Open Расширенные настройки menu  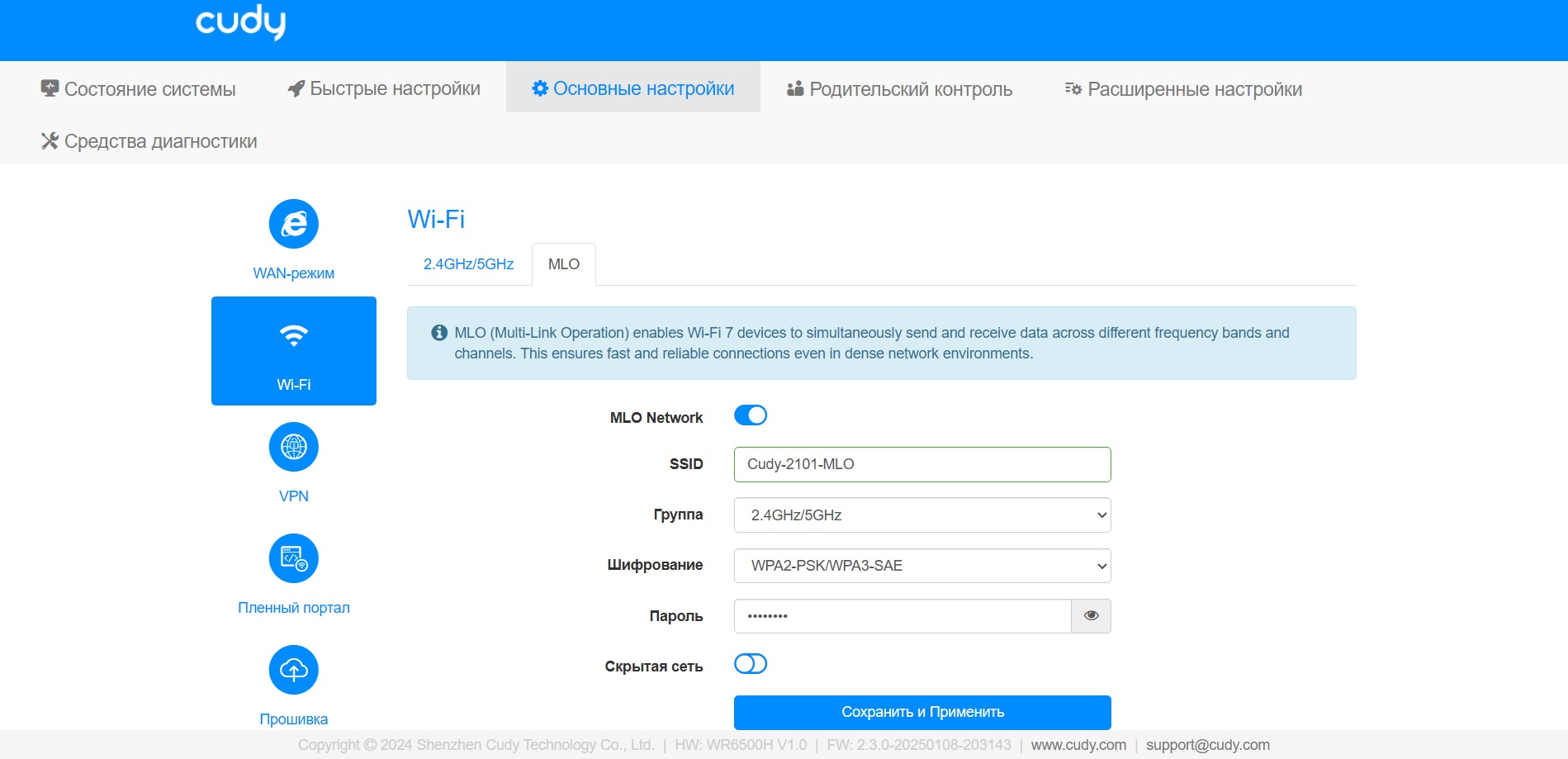1183,89
